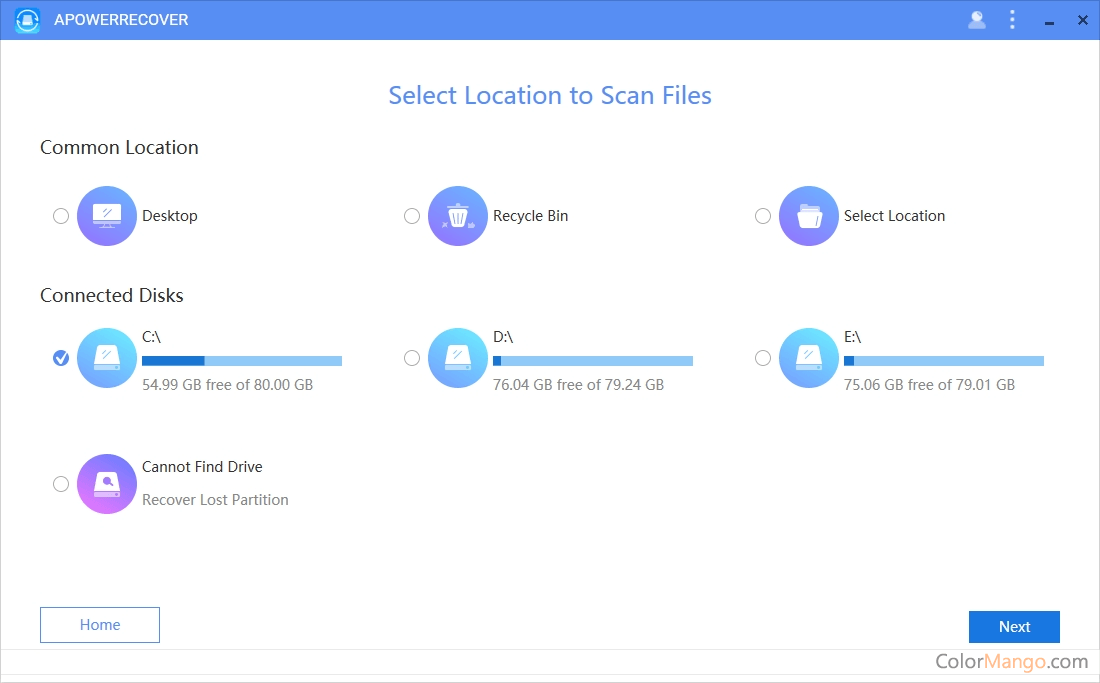Select the D:\ drive radio button
Image resolution: width=1100 pixels, height=683 pixels.
point(412,358)
